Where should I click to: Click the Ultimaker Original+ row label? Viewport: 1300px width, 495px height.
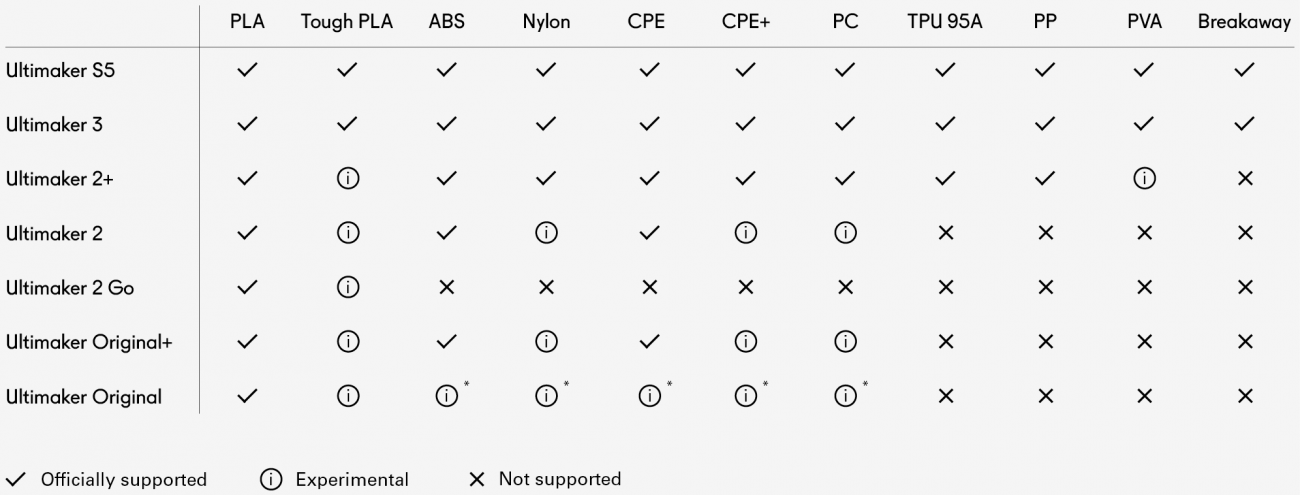(x=89, y=342)
